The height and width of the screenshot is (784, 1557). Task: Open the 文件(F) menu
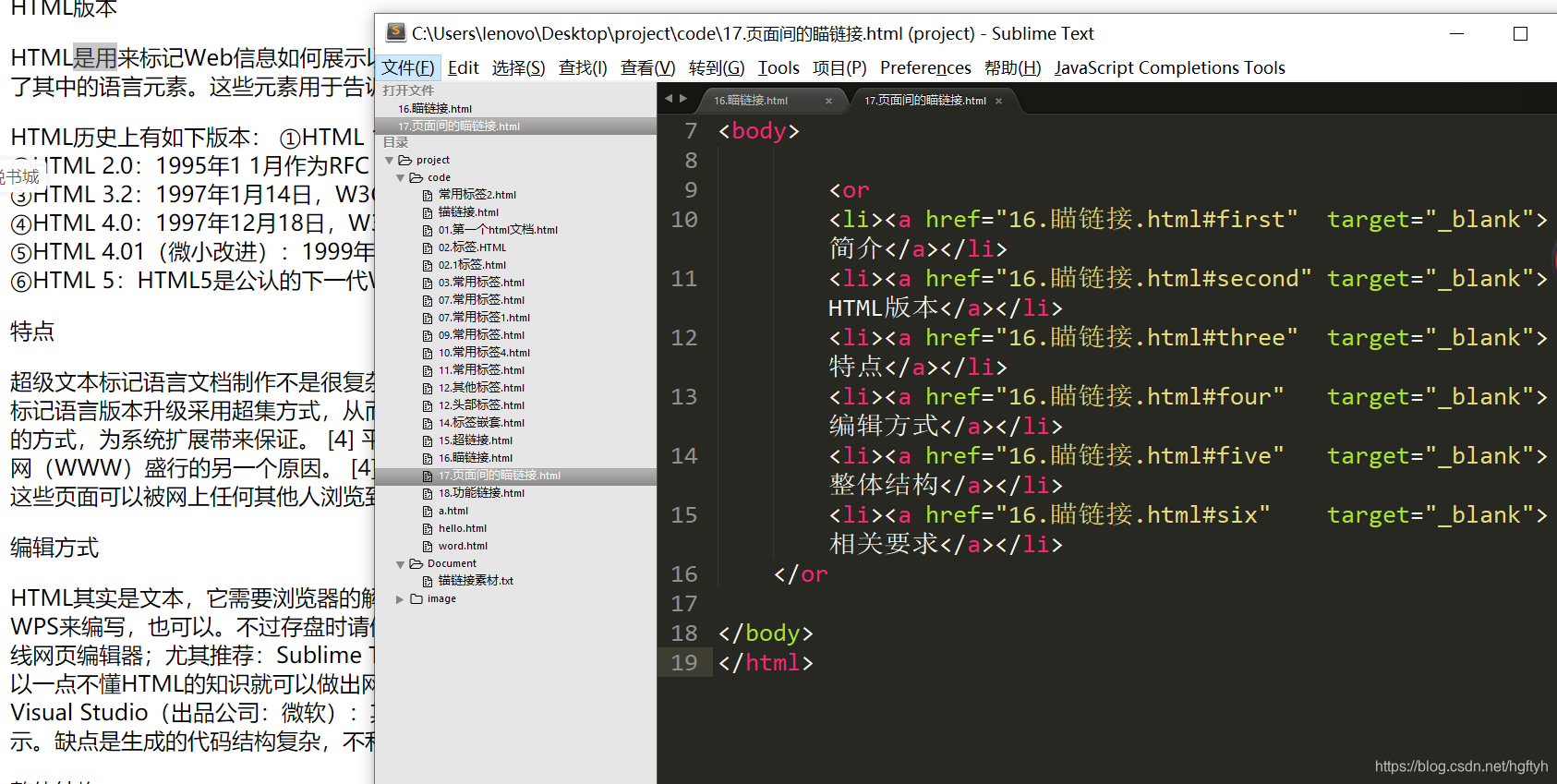coord(408,67)
